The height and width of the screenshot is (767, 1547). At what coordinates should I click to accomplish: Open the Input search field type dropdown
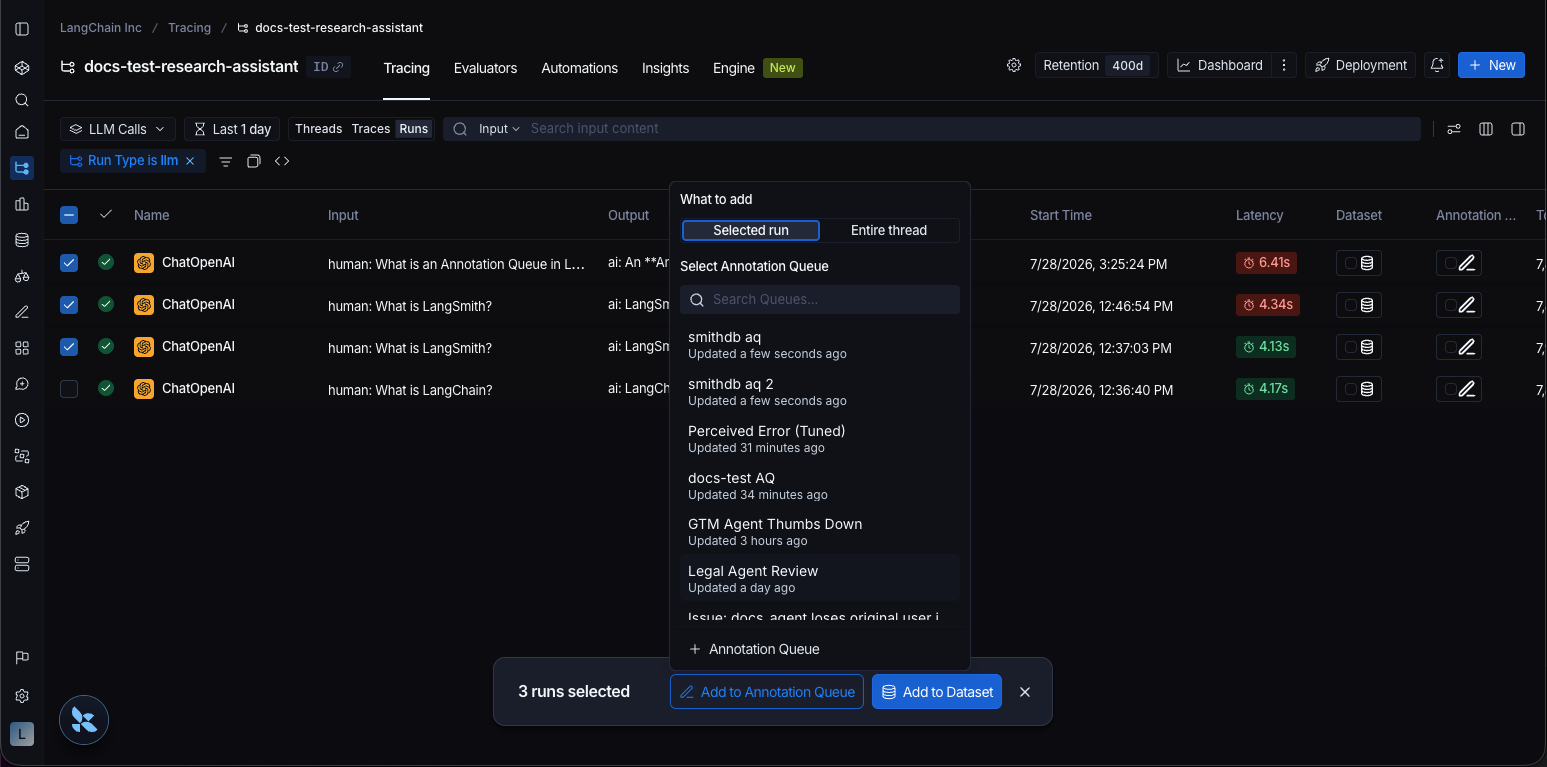pos(499,129)
